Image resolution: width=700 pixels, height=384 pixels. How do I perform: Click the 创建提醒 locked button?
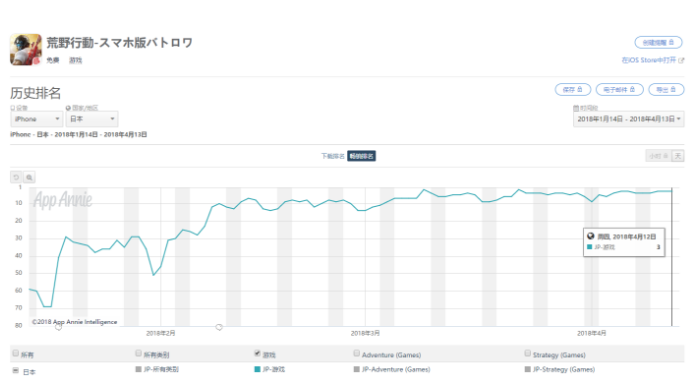pos(658,42)
